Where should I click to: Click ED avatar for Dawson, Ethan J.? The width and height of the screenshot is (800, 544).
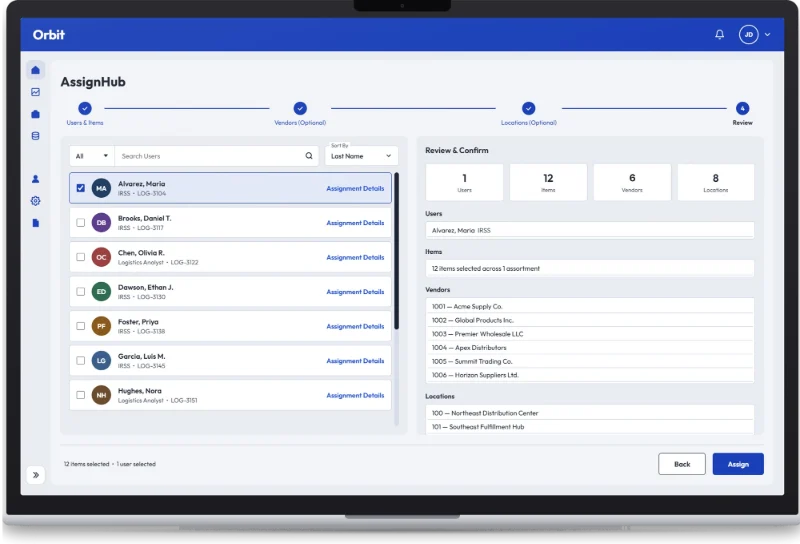(101, 291)
